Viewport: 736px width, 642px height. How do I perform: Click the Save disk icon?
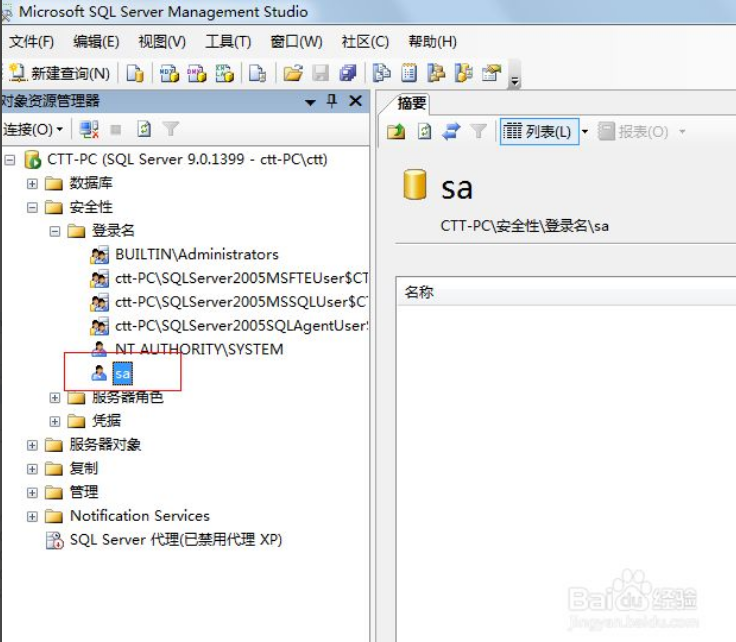[x=321, y=73]
